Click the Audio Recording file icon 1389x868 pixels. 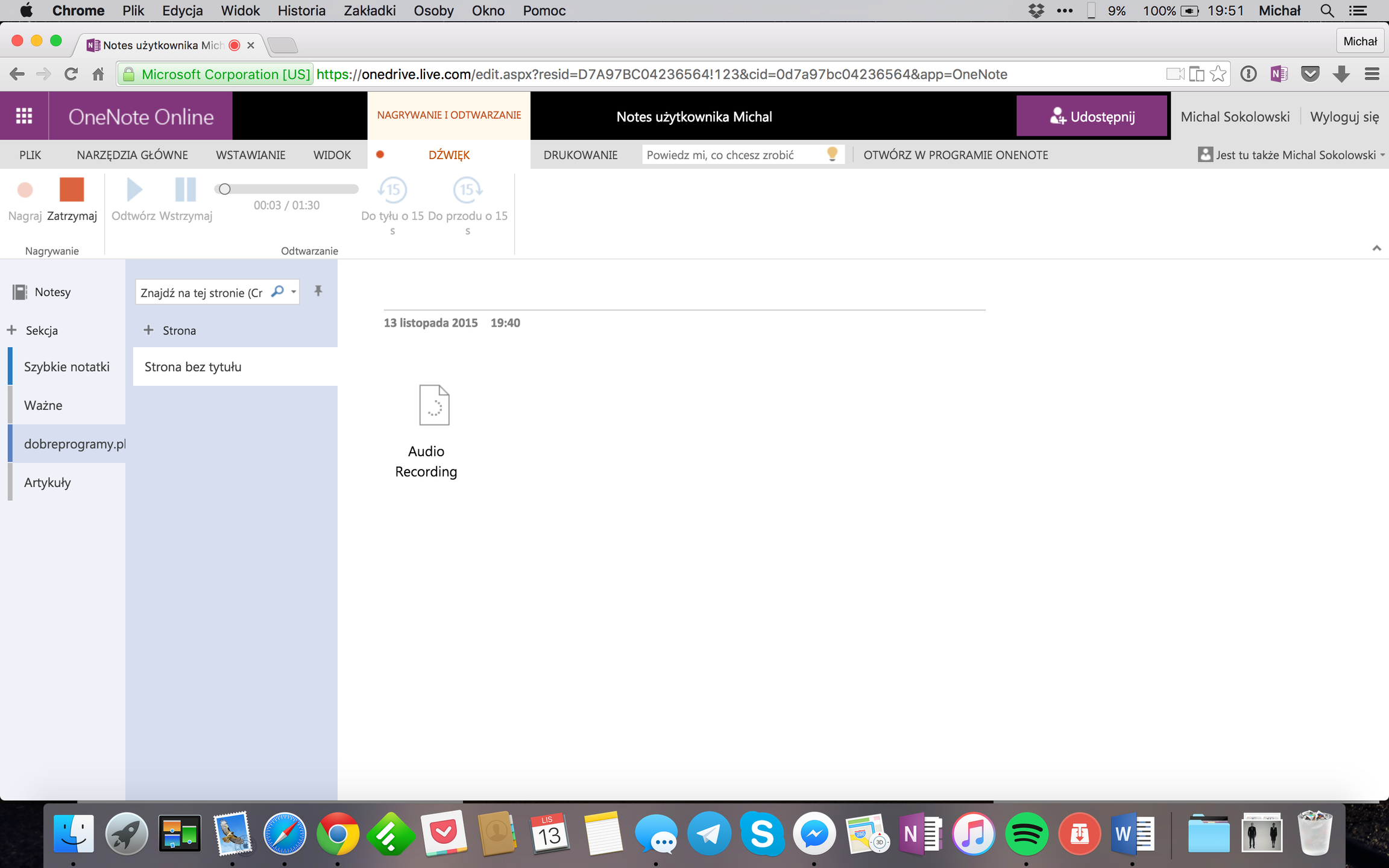[x=434, y=406]
